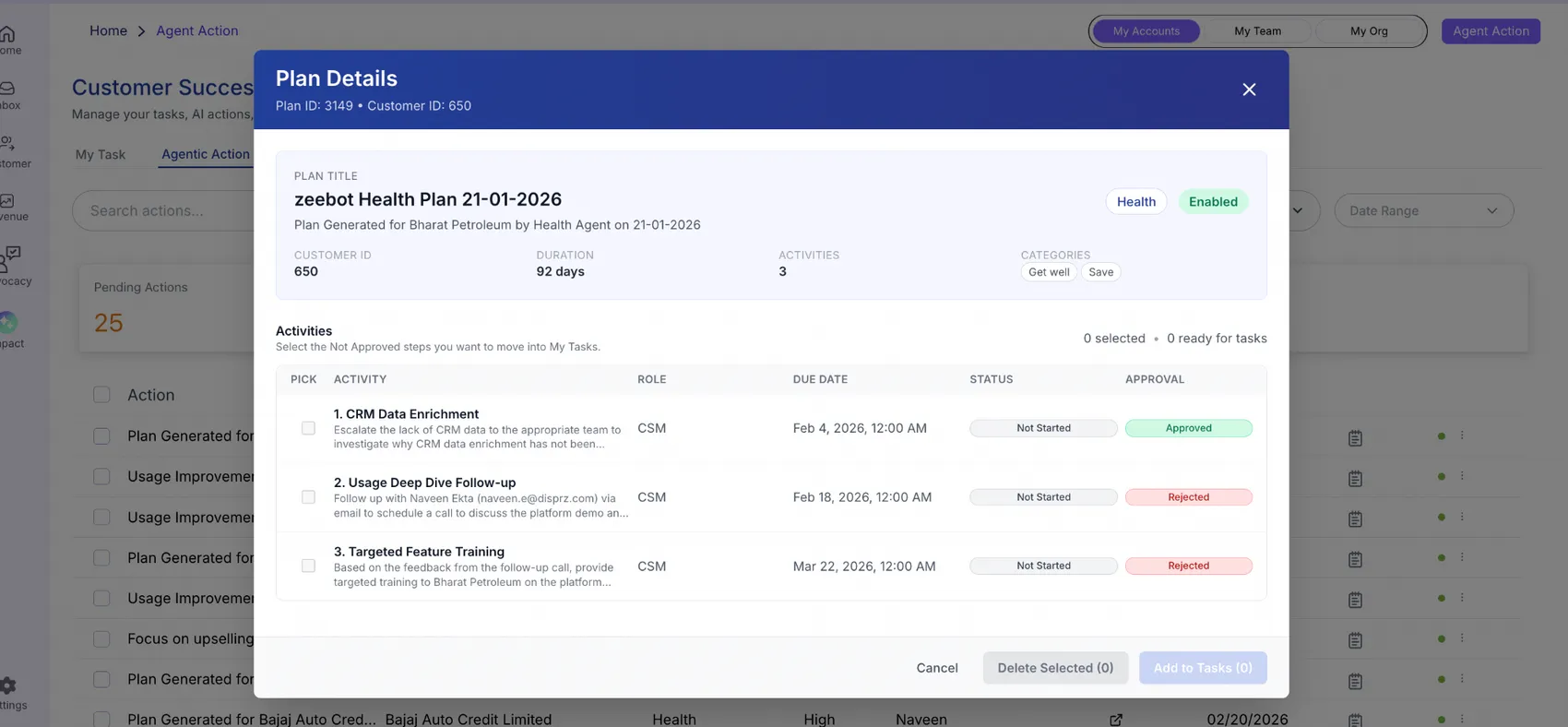1568x727 pixels.
Task: Open Settings gear in sidebar
Action: 8,688
